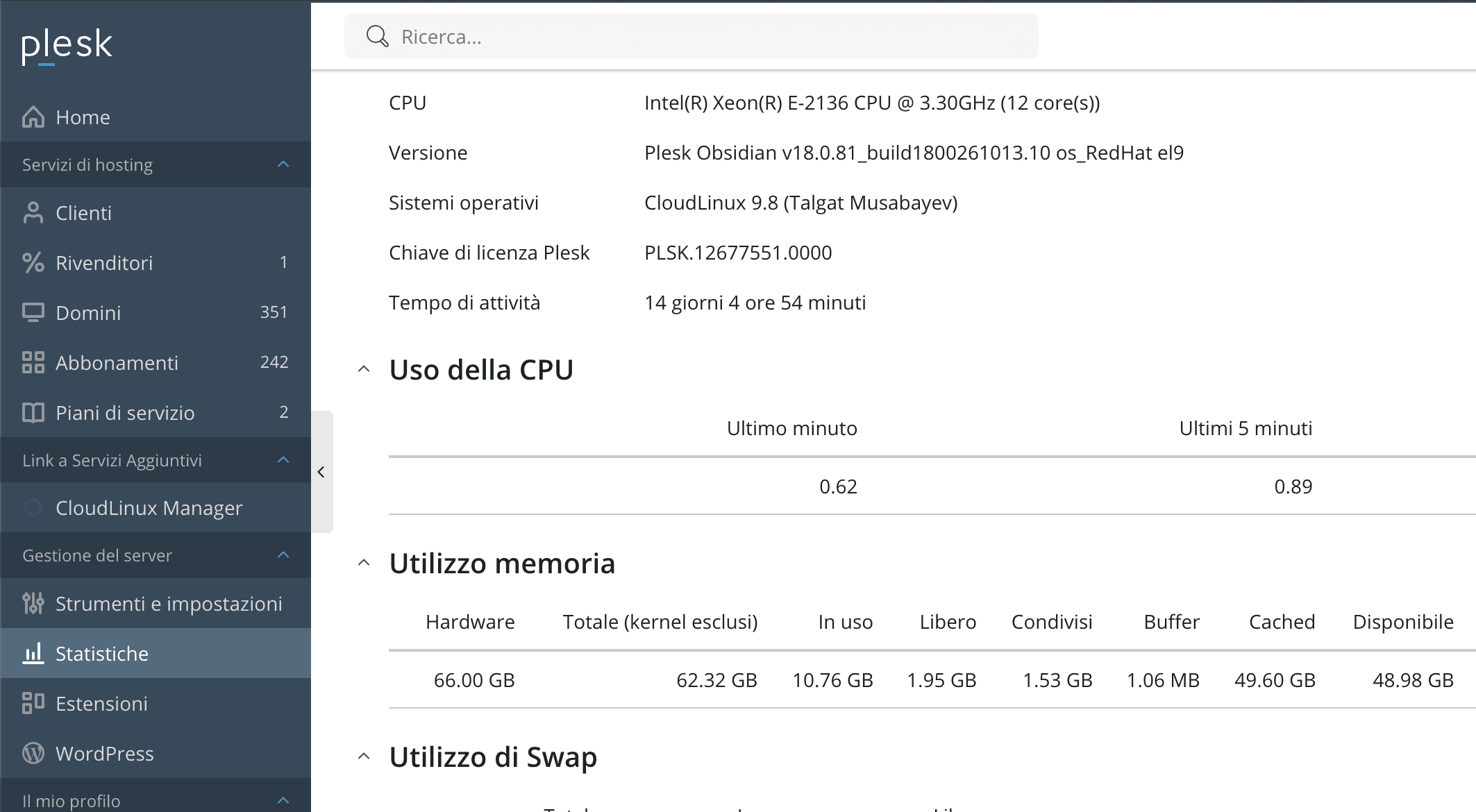
Task: Open the Home icon in sidebar
Action: (33, 117)
